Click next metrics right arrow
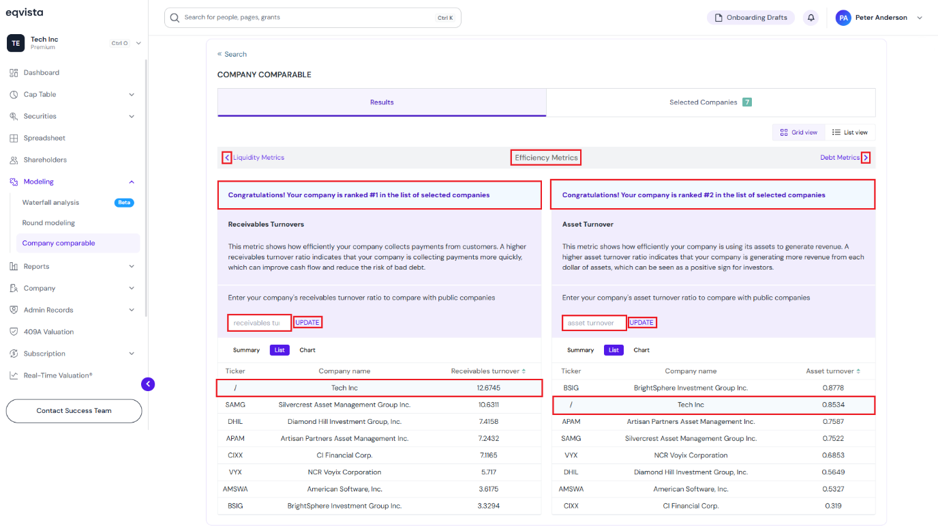This screenshot has width=938, height=529. pos(866,157)
